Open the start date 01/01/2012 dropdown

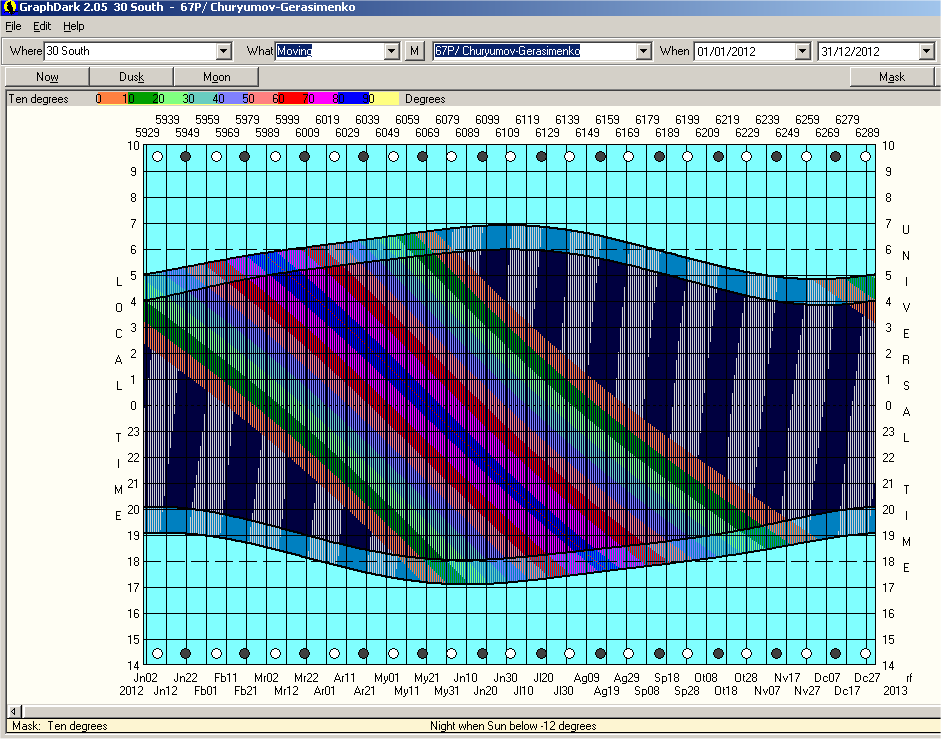802,51
